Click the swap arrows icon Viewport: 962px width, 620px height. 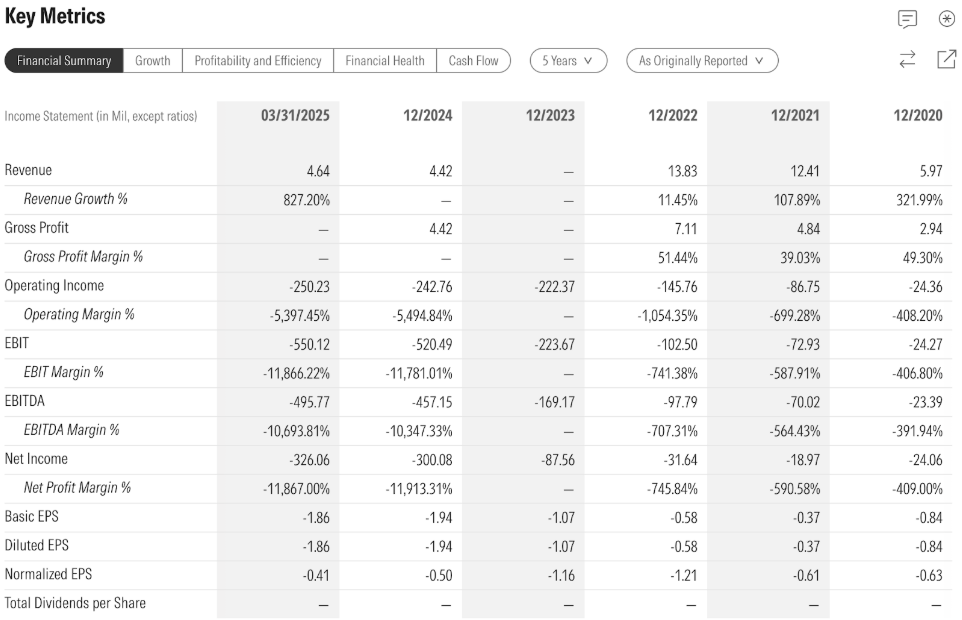tap(907, 60)
